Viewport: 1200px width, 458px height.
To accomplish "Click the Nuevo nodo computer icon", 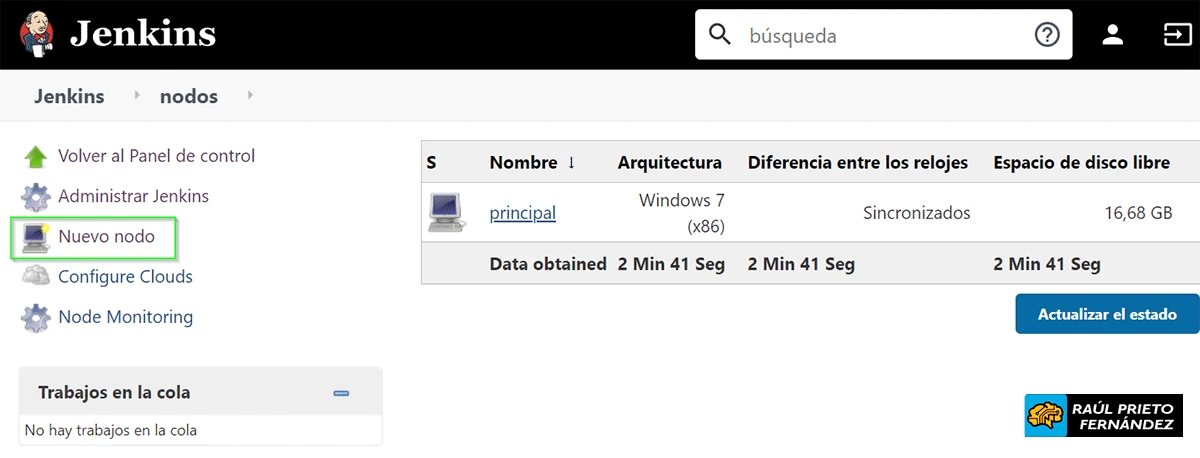I will click(x=36, y=237).
